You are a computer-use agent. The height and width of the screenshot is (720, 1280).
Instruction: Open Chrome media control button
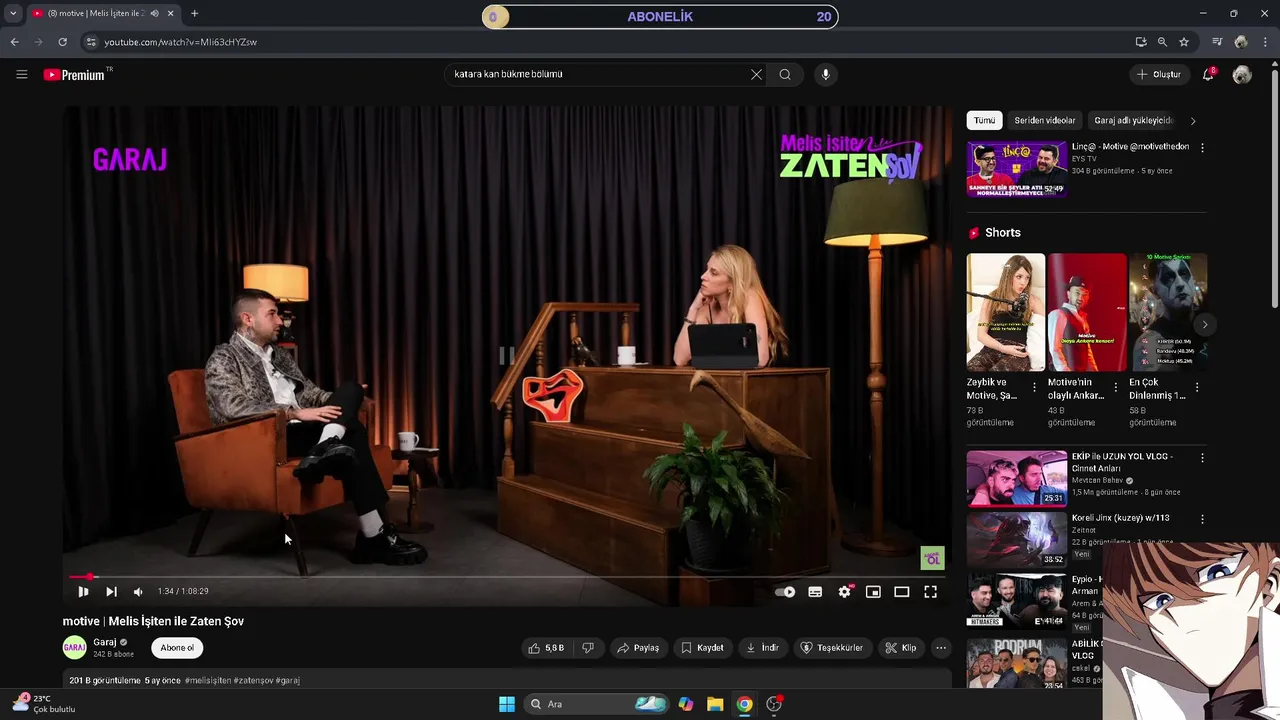coord(1217,42)
